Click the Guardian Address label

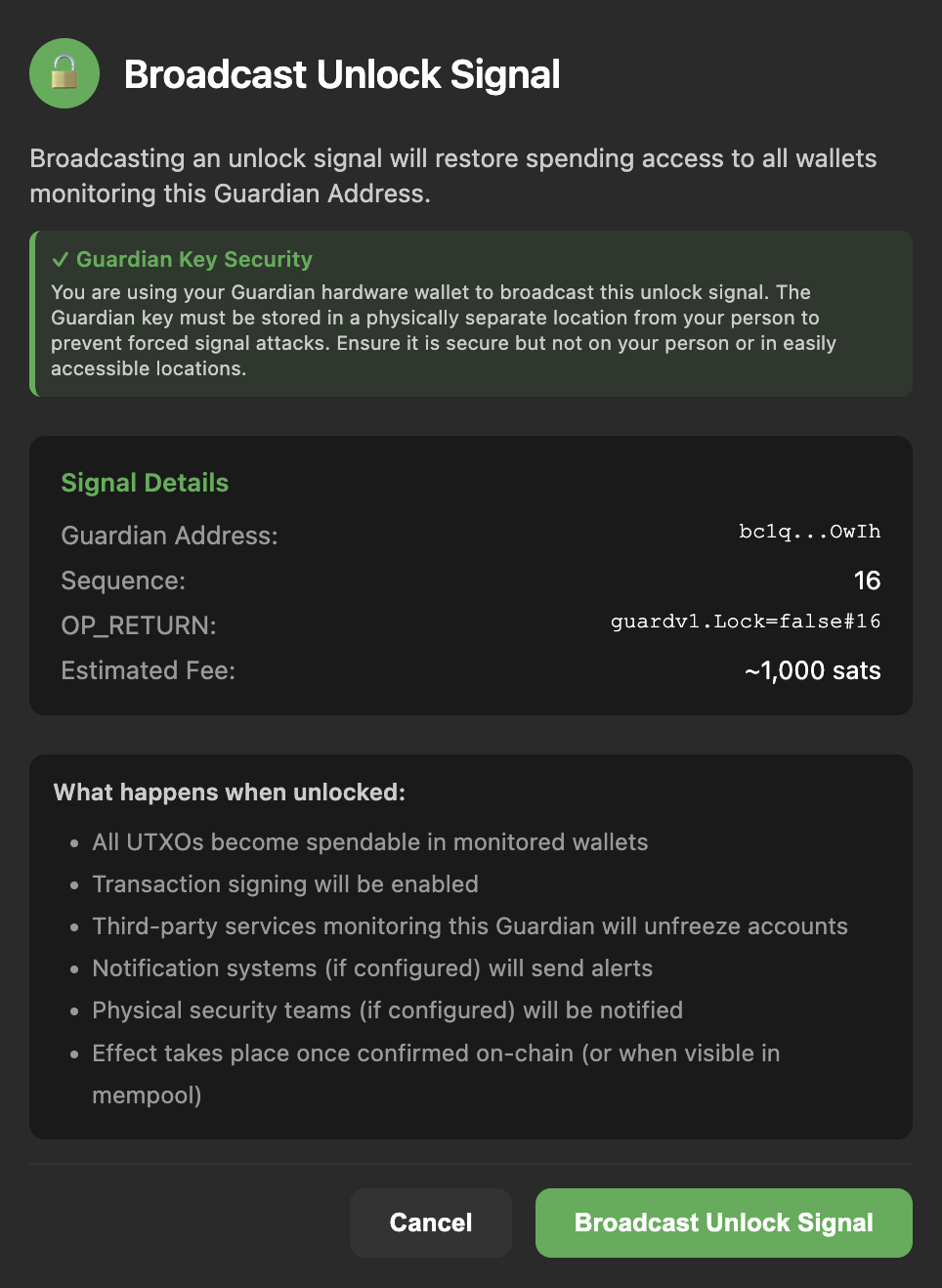click(169, 536)
